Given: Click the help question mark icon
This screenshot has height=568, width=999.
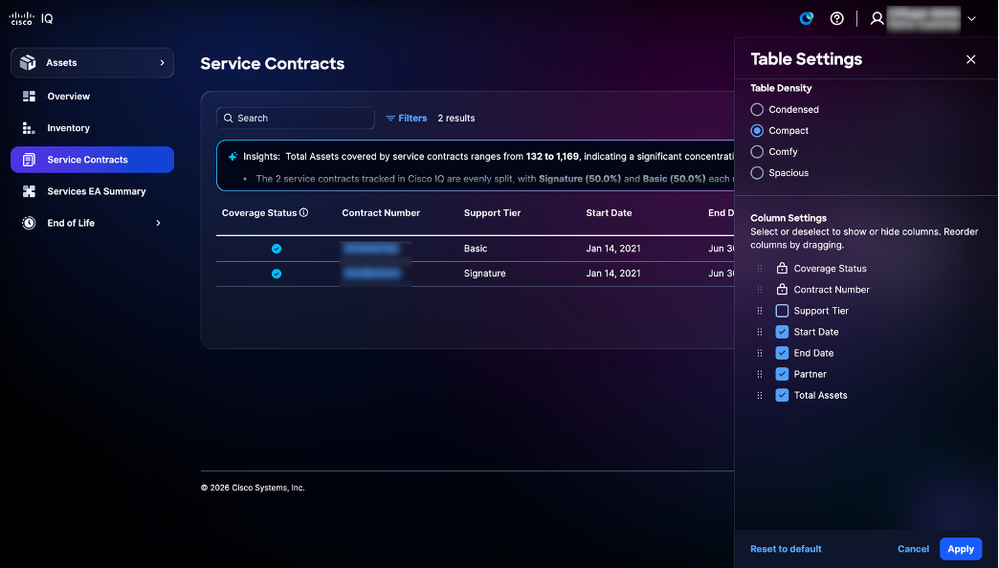Looking at the screenshot, I should (x=837, y=18).
